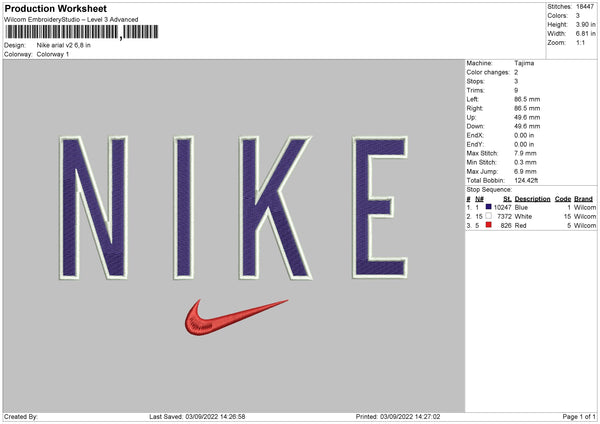Click design name 'Nike arial v2 6,8 in'
600x424 pixels.
click(64, 45)
